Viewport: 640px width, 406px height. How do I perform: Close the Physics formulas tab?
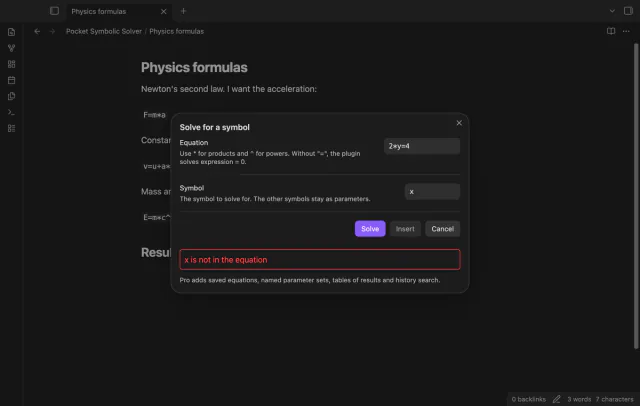coord(163,11)
